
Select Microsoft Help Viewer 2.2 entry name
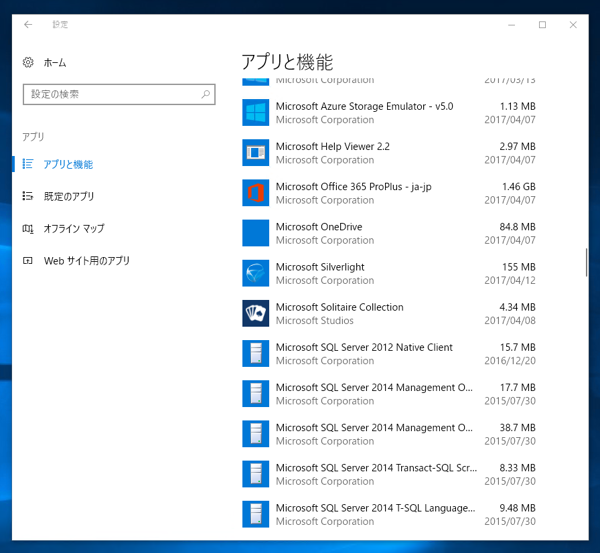[x=333, y=146]
